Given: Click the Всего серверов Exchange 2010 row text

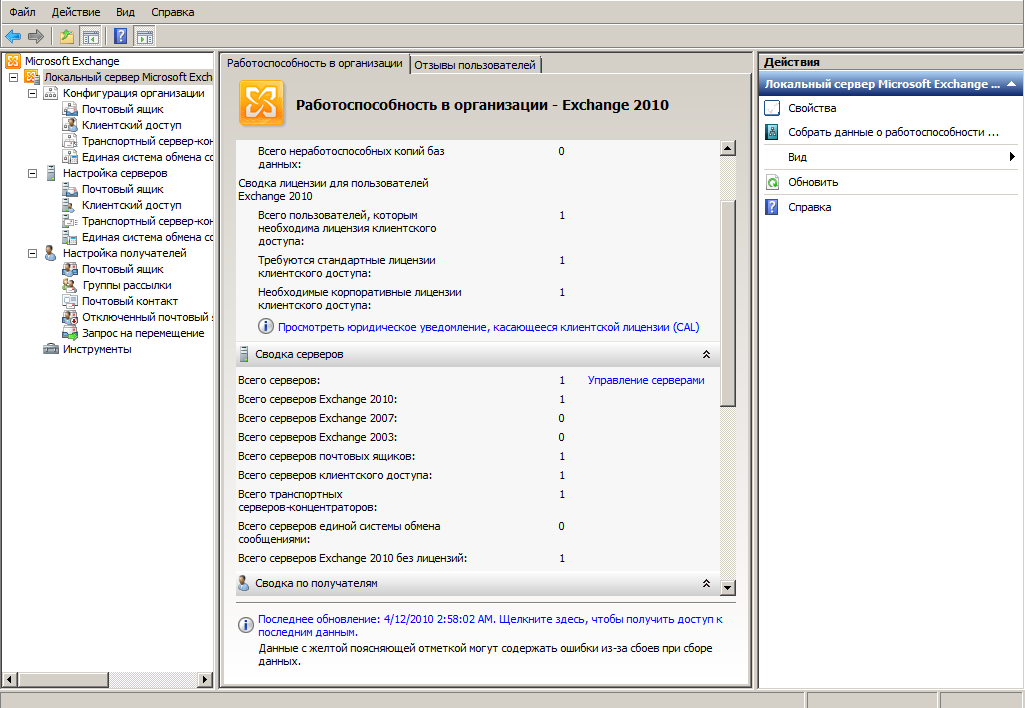Looking at the screenshot, I should point(317,399).
